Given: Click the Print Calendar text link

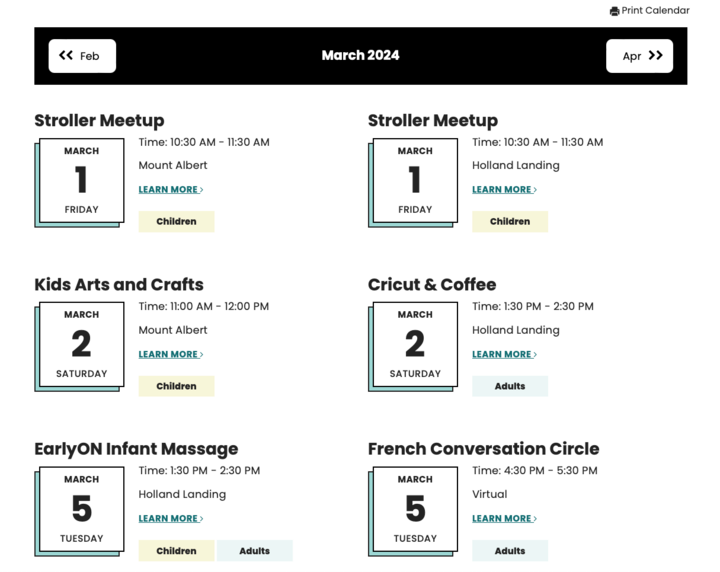Looking at the screenshot, I should [655, 11].
